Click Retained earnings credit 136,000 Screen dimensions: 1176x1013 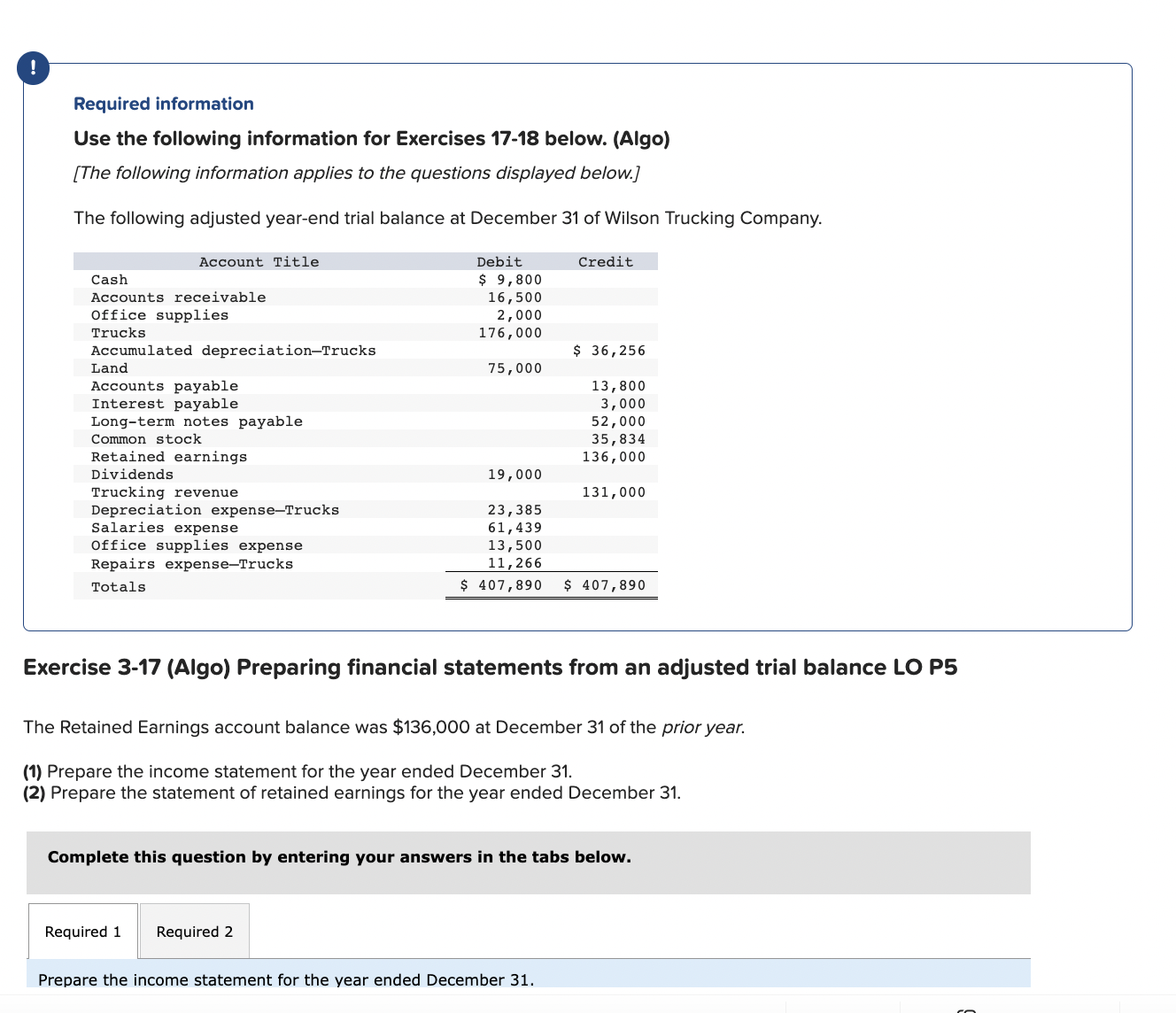point(614,457)
